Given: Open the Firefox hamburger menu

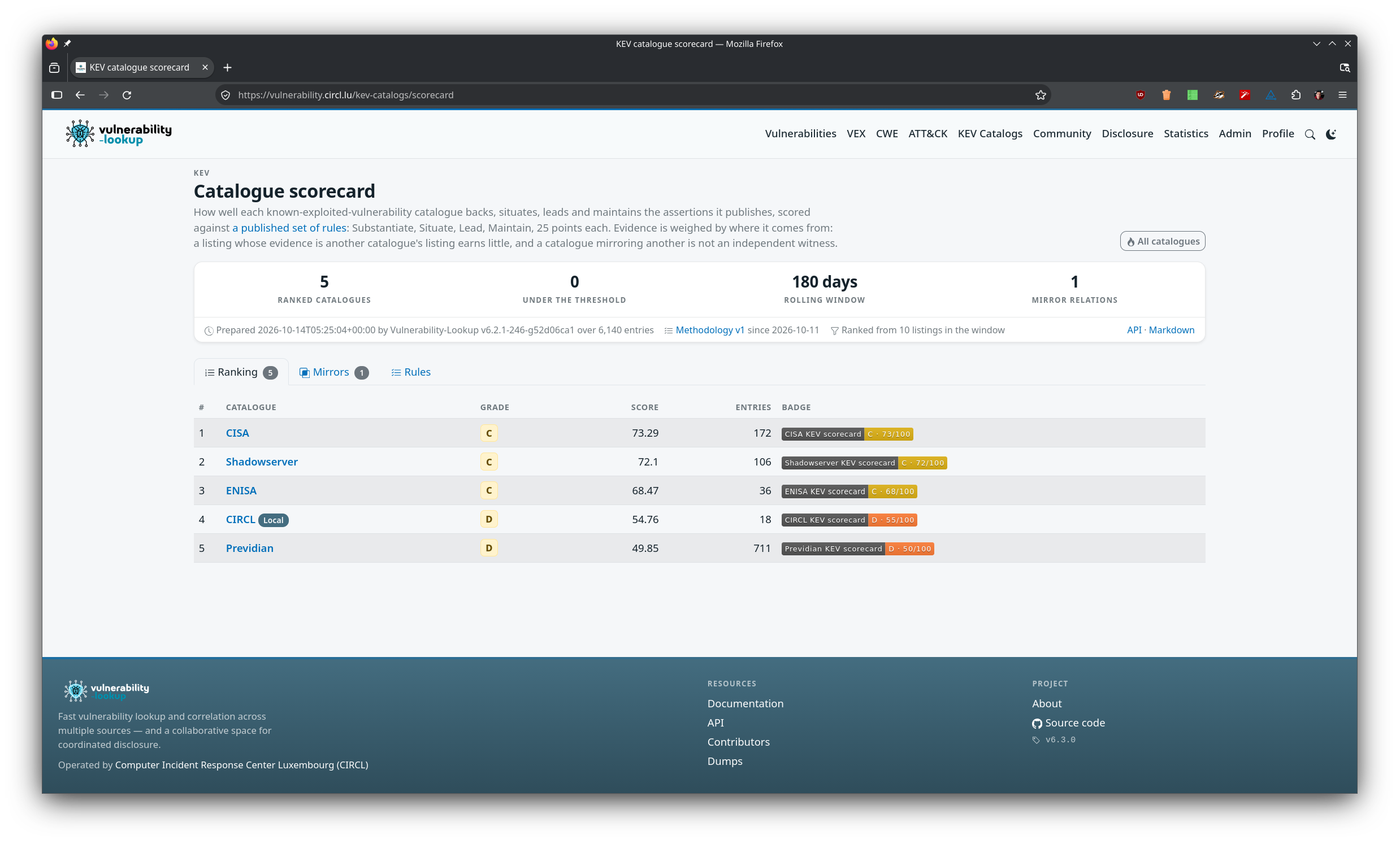Looking at the screenshot, I should point(1342,95).
